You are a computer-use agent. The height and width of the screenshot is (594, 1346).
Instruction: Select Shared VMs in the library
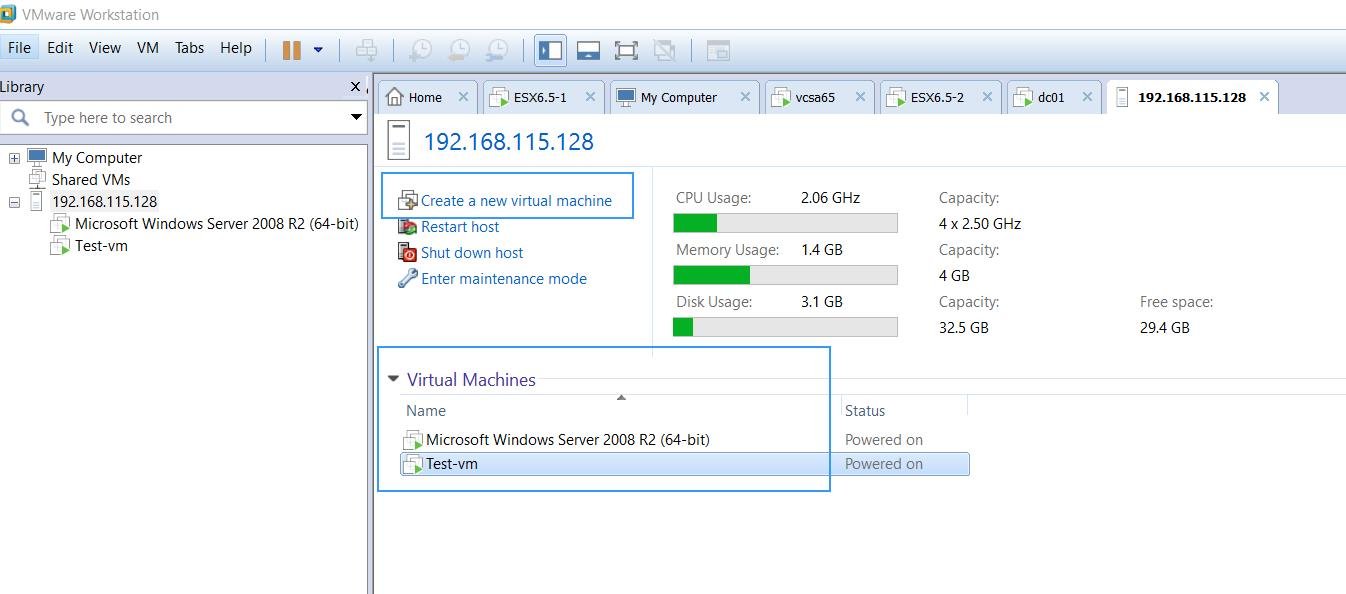click(x=91, y=180)
